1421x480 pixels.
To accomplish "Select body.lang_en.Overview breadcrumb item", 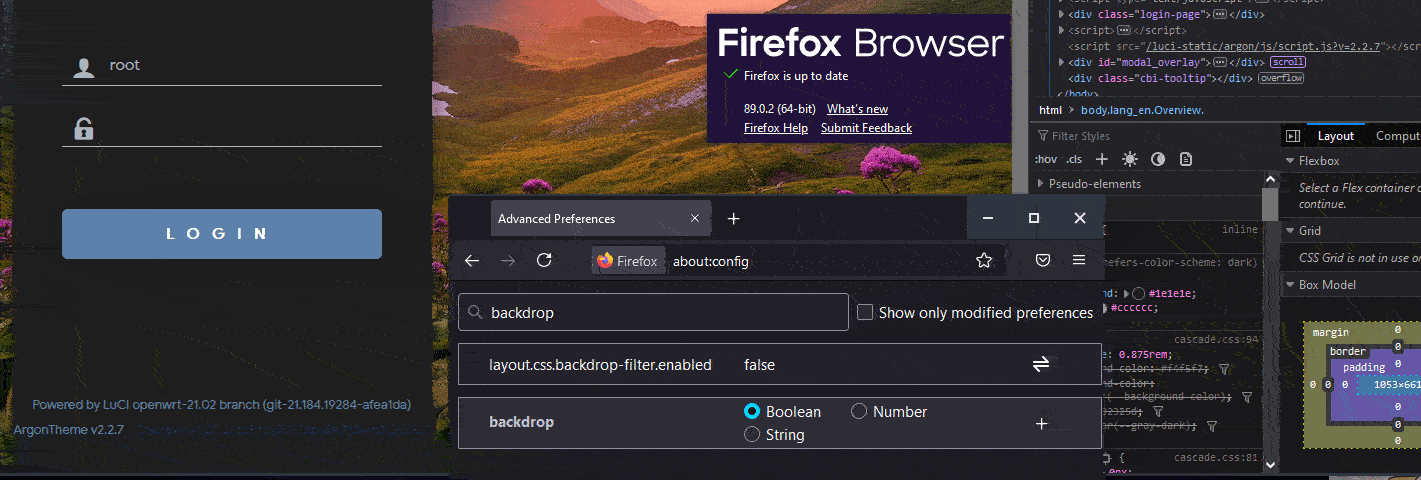I will (x=1142, y=110).
